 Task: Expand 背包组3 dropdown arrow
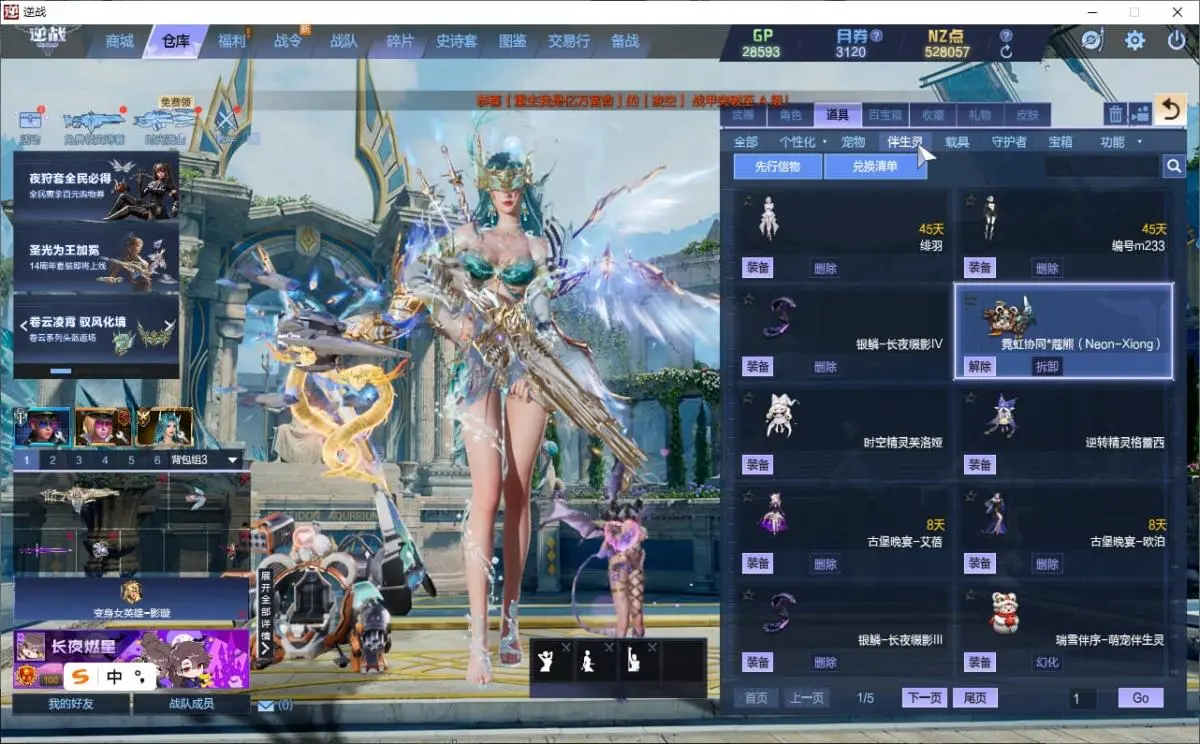(233, 460)
